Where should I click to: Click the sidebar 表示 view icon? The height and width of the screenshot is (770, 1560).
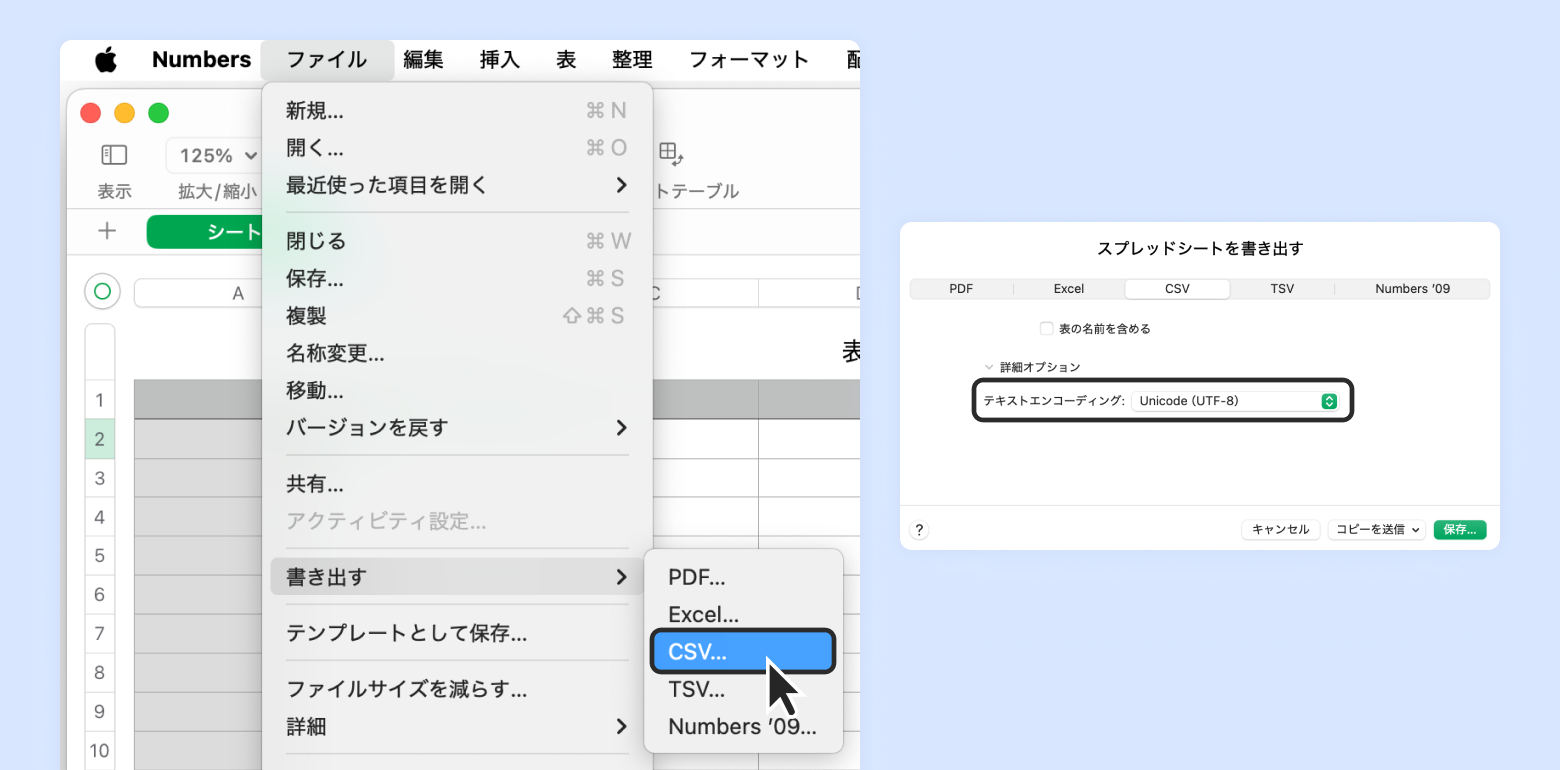[x=114, y=155]
